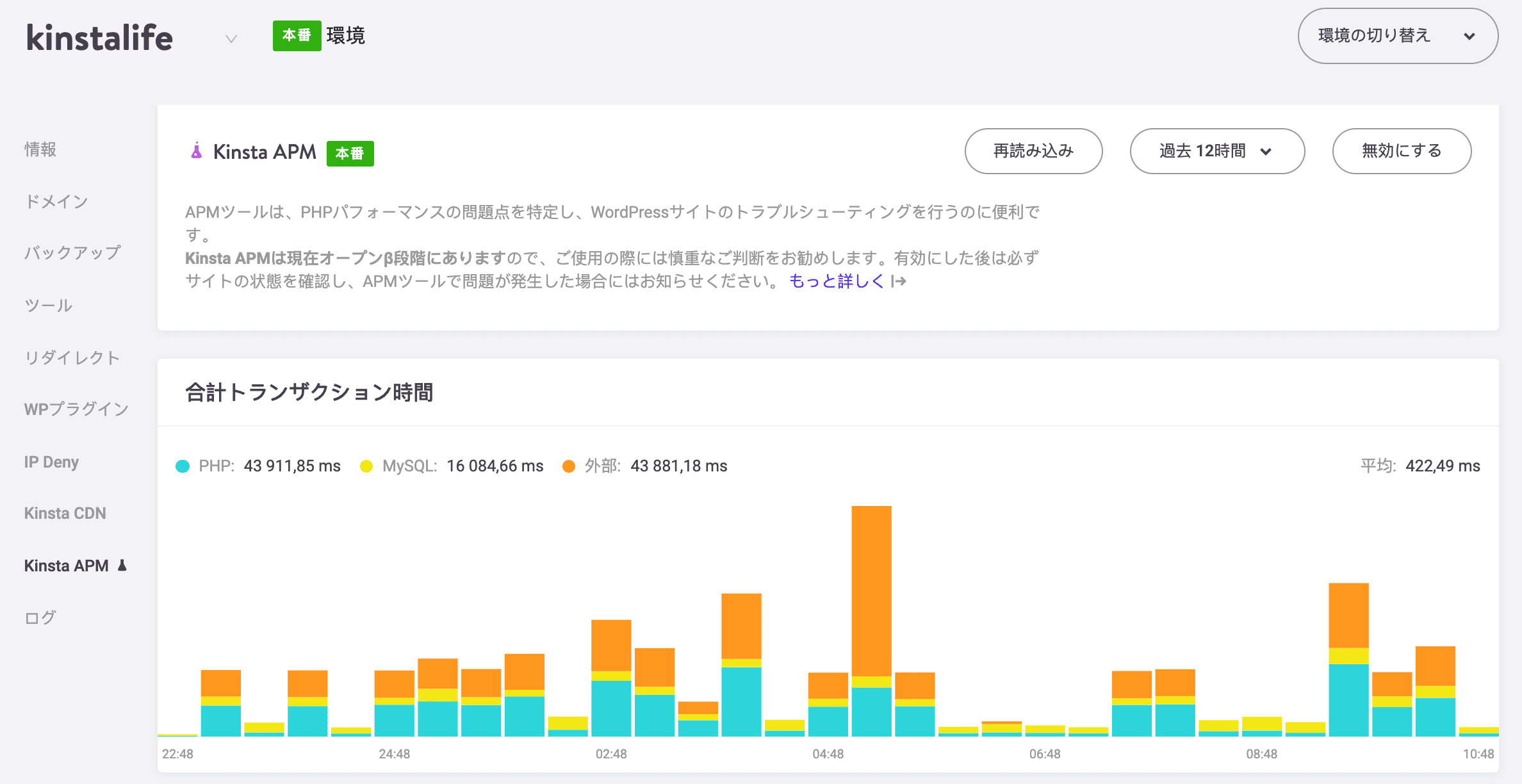Switch to the WPプラグイン section
The image size is (1522, 784).
(76, 409)
